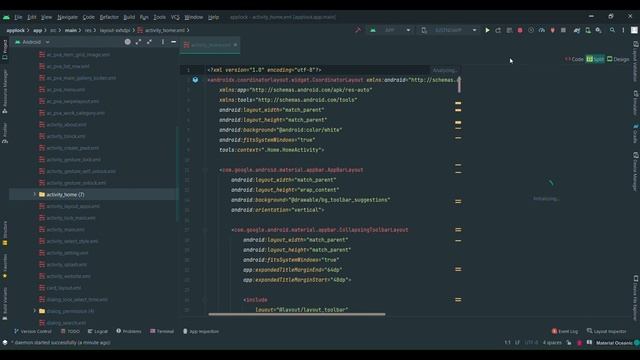Fold the CollapsingToolbarLayout tag in gutter

point(205,230)
